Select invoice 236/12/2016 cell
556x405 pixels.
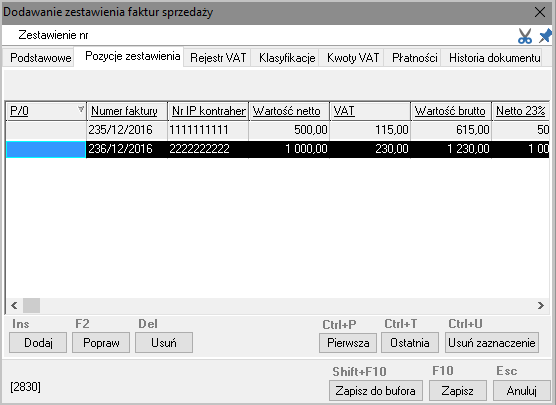coord(127,149)
